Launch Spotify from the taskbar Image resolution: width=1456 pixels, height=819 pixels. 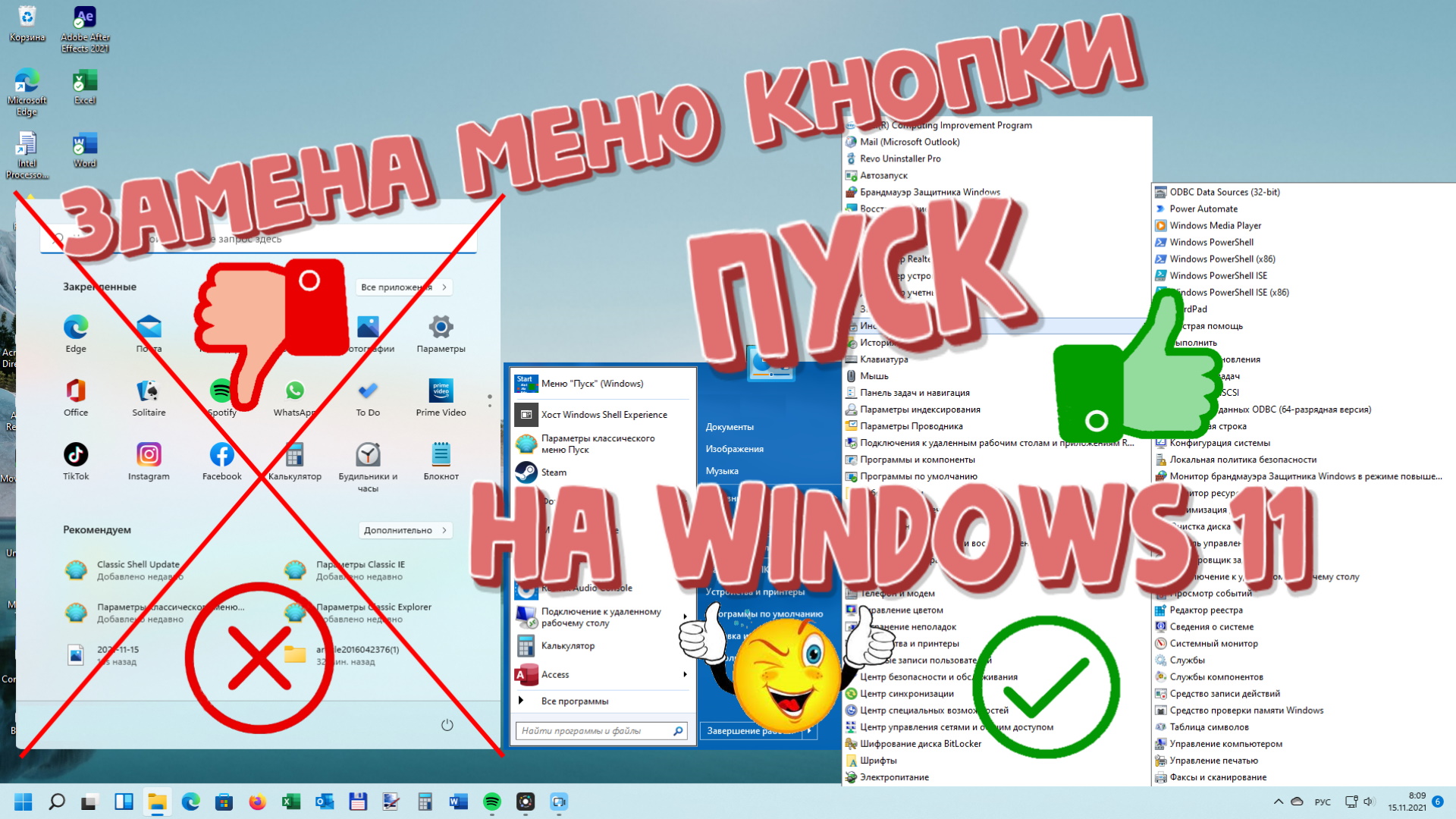[x=492, y=802]
